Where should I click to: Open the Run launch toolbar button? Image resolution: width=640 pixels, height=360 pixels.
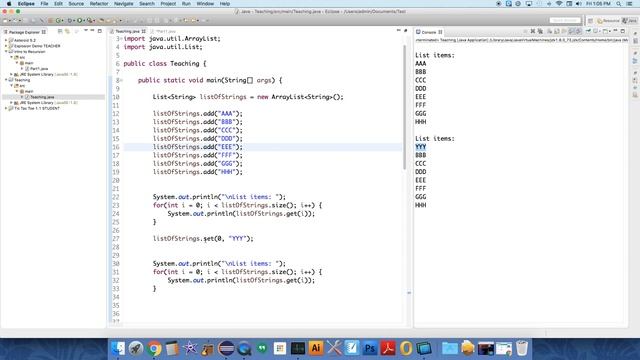(80, 20)
